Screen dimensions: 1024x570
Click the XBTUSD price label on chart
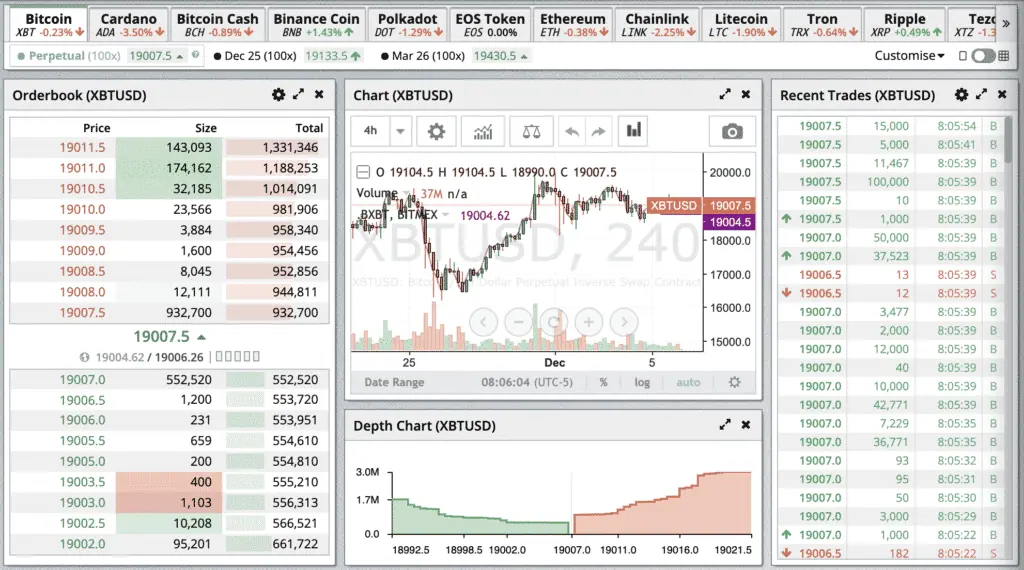point(673,206)
